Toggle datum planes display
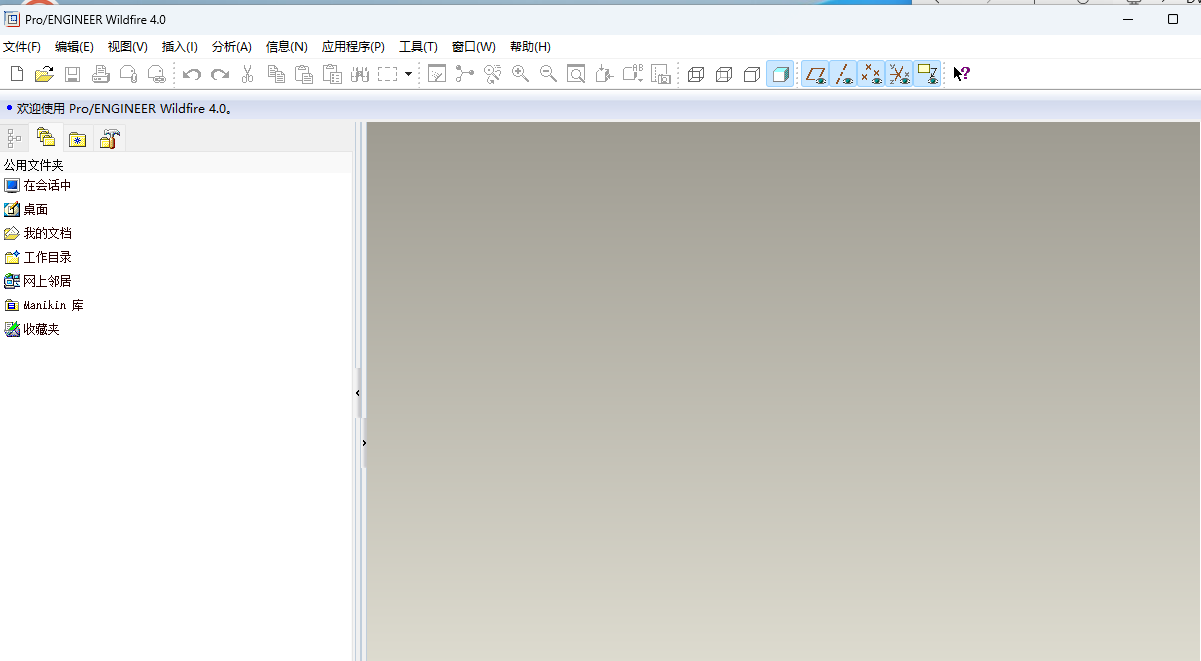This screenshot has height=661, width=1201. (x=816, y=74)
